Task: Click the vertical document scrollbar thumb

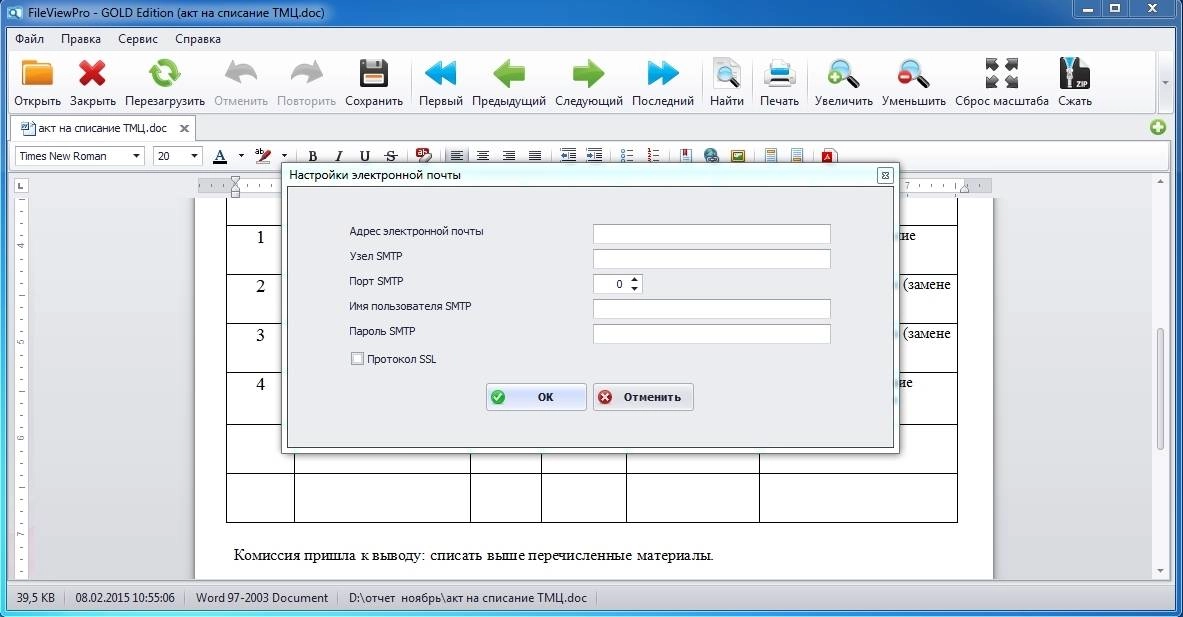Action: (x=1161, y=390)
